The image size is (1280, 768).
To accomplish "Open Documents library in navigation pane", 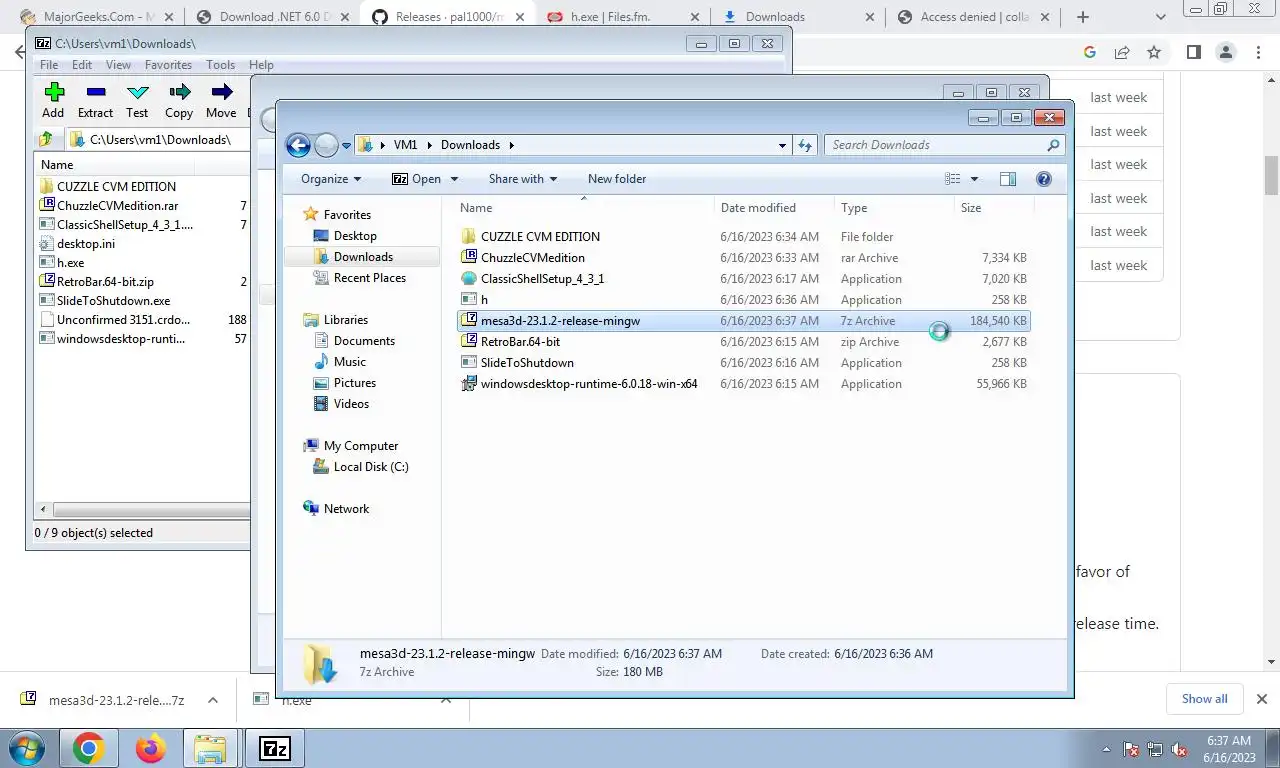I will 363,341.
